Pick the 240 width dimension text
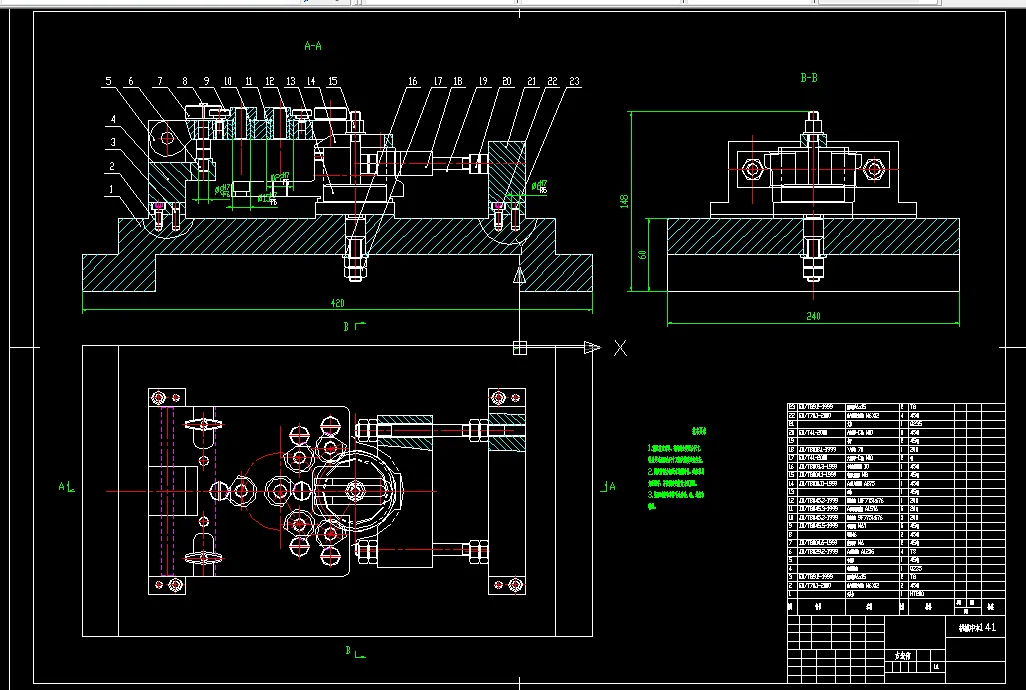Screen dimensions: 1026x690 click(813, 316)
